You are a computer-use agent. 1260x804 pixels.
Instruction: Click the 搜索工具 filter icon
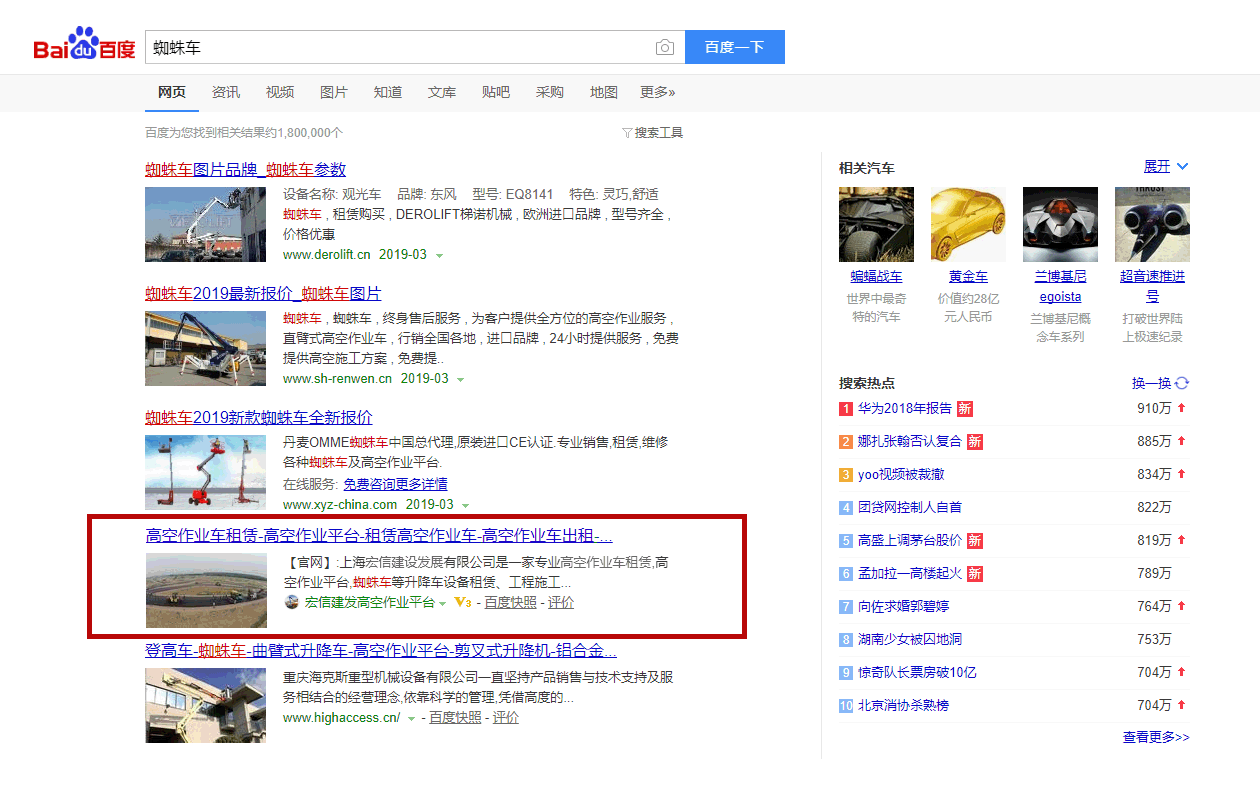627,132
